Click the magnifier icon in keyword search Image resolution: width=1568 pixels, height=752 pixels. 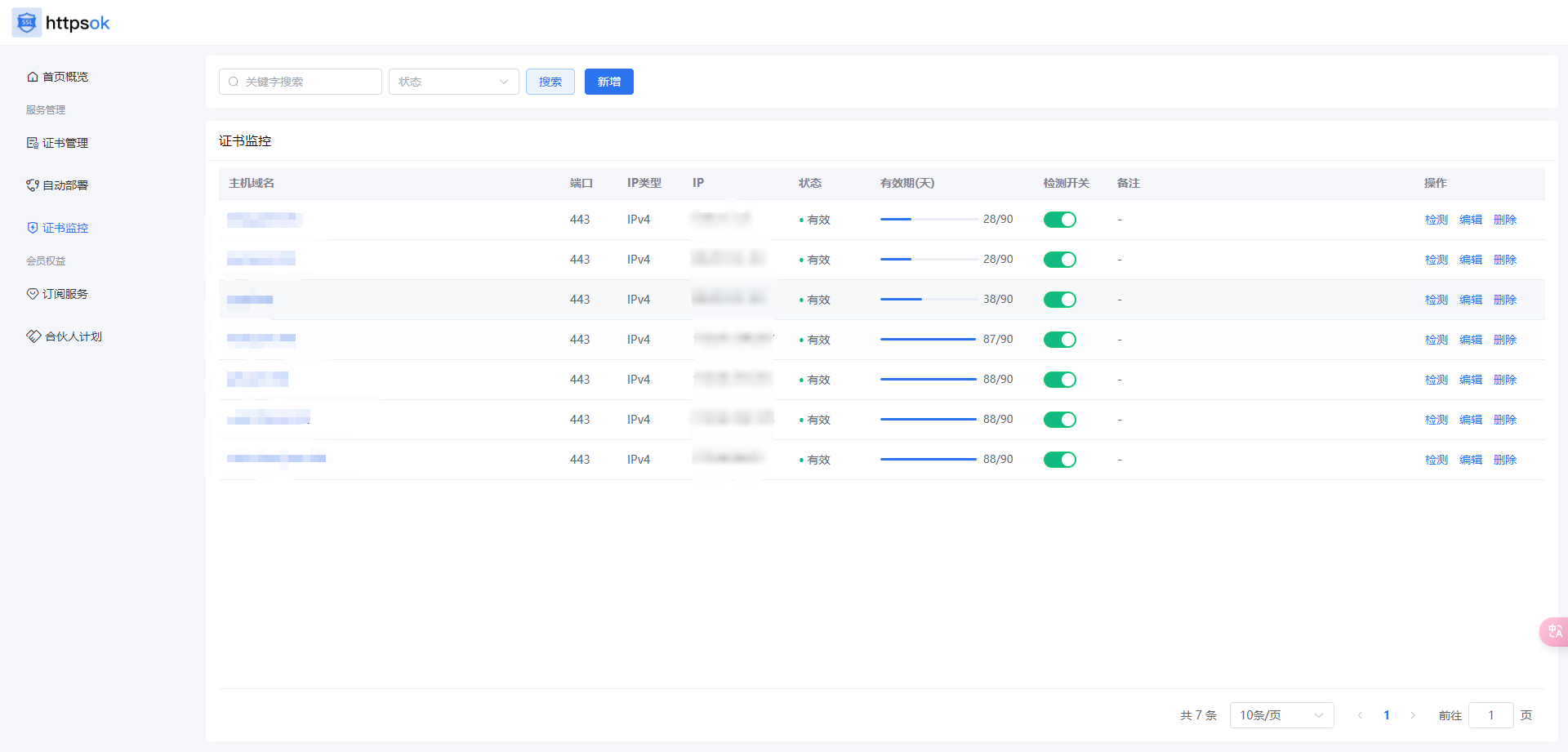click(x=234, y=82)
